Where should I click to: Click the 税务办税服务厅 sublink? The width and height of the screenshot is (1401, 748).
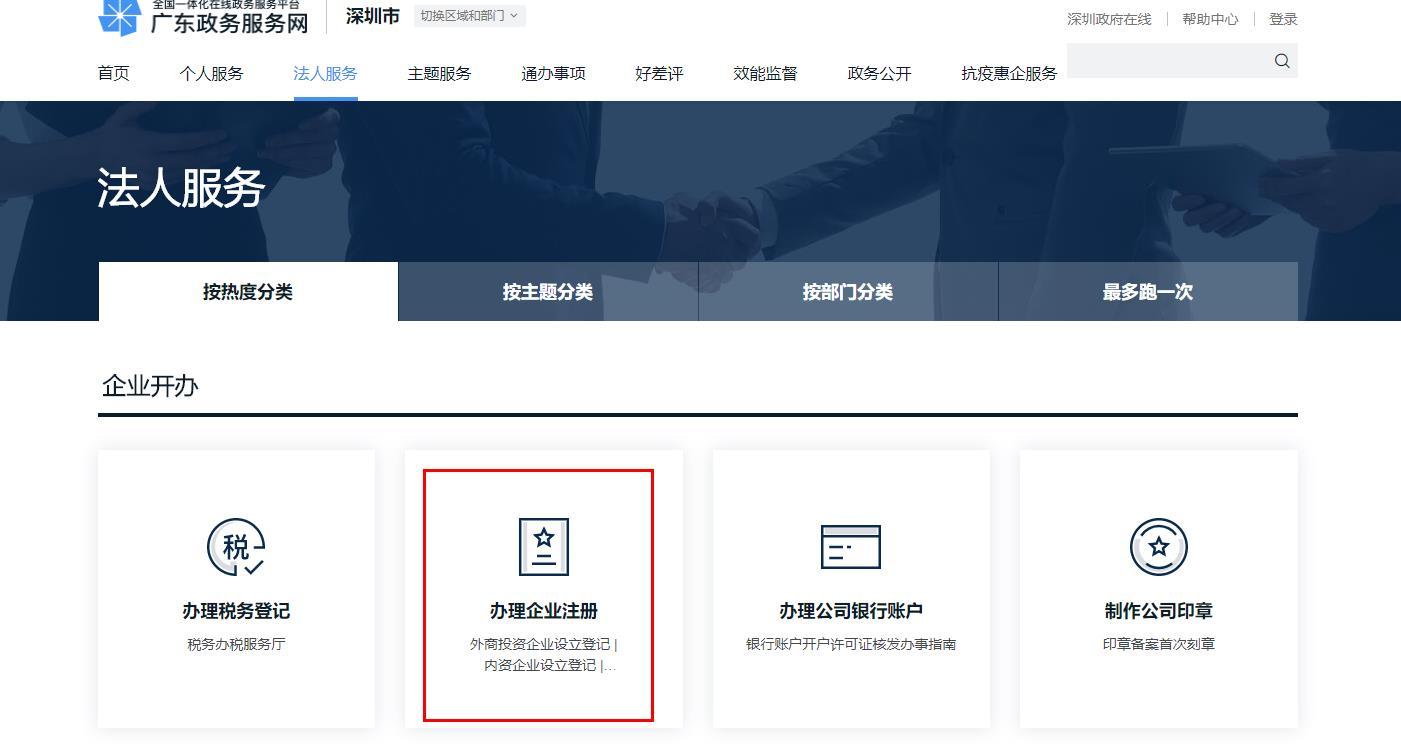click(x=236, y=644)
